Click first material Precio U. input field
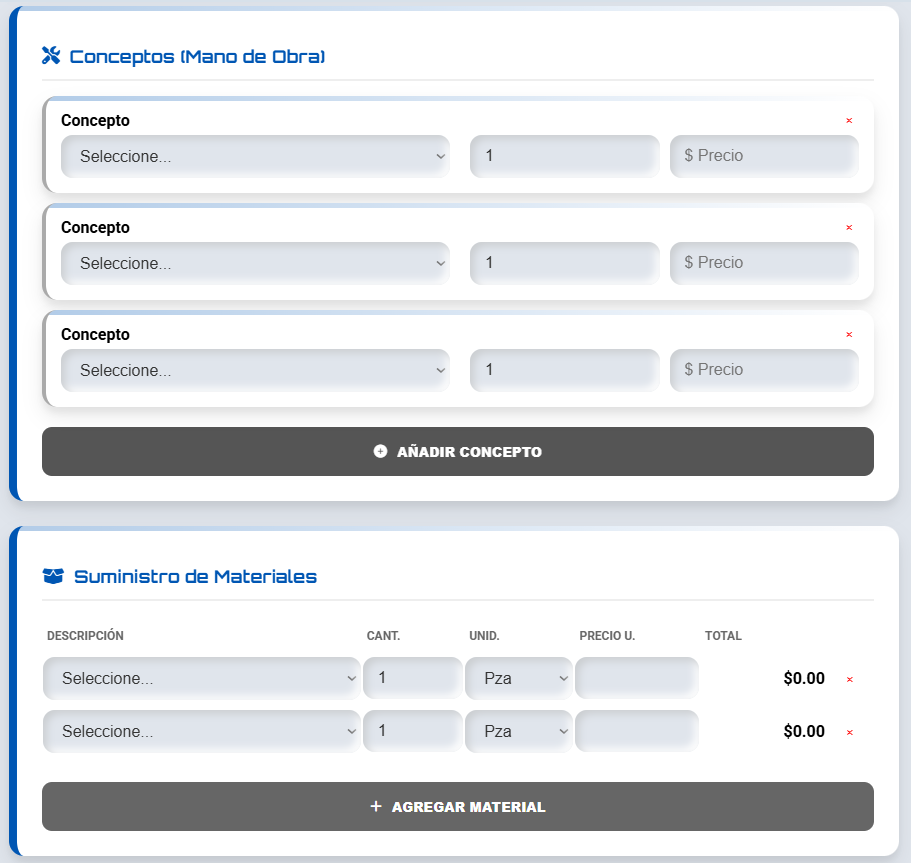Viewport: 911px width, 863px height. click(x=636, y=678)
